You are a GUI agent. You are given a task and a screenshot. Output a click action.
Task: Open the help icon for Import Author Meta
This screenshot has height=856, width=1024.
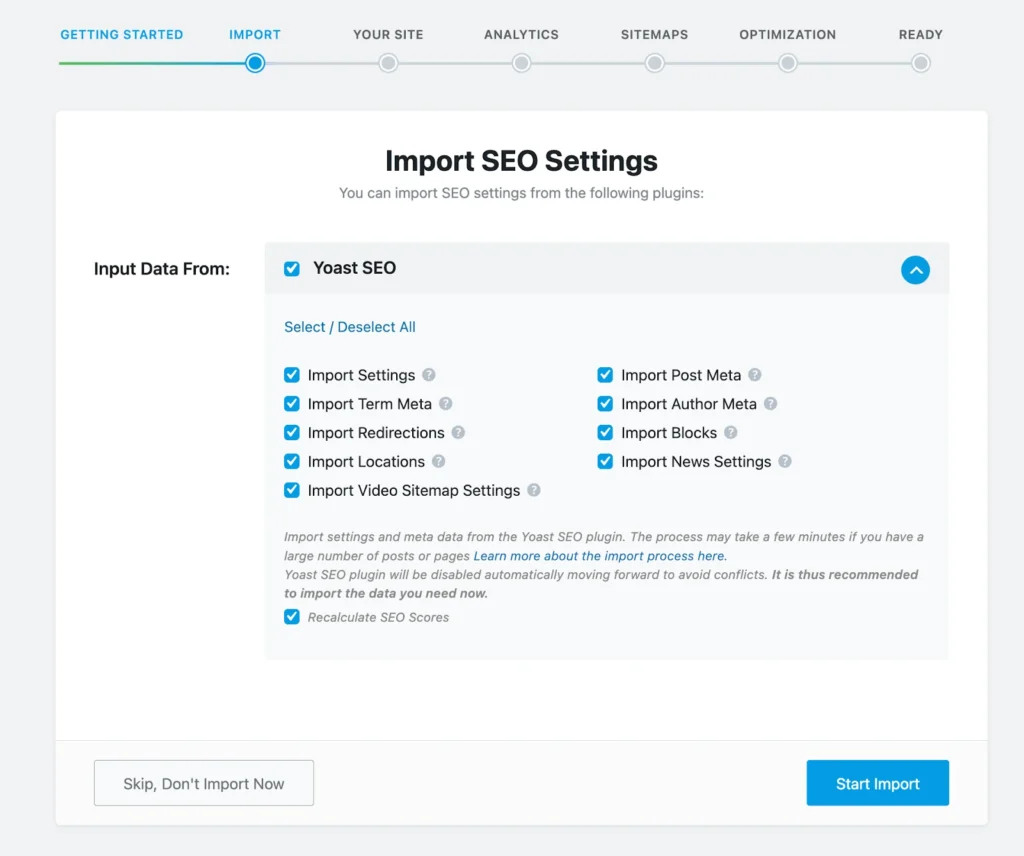770,404
